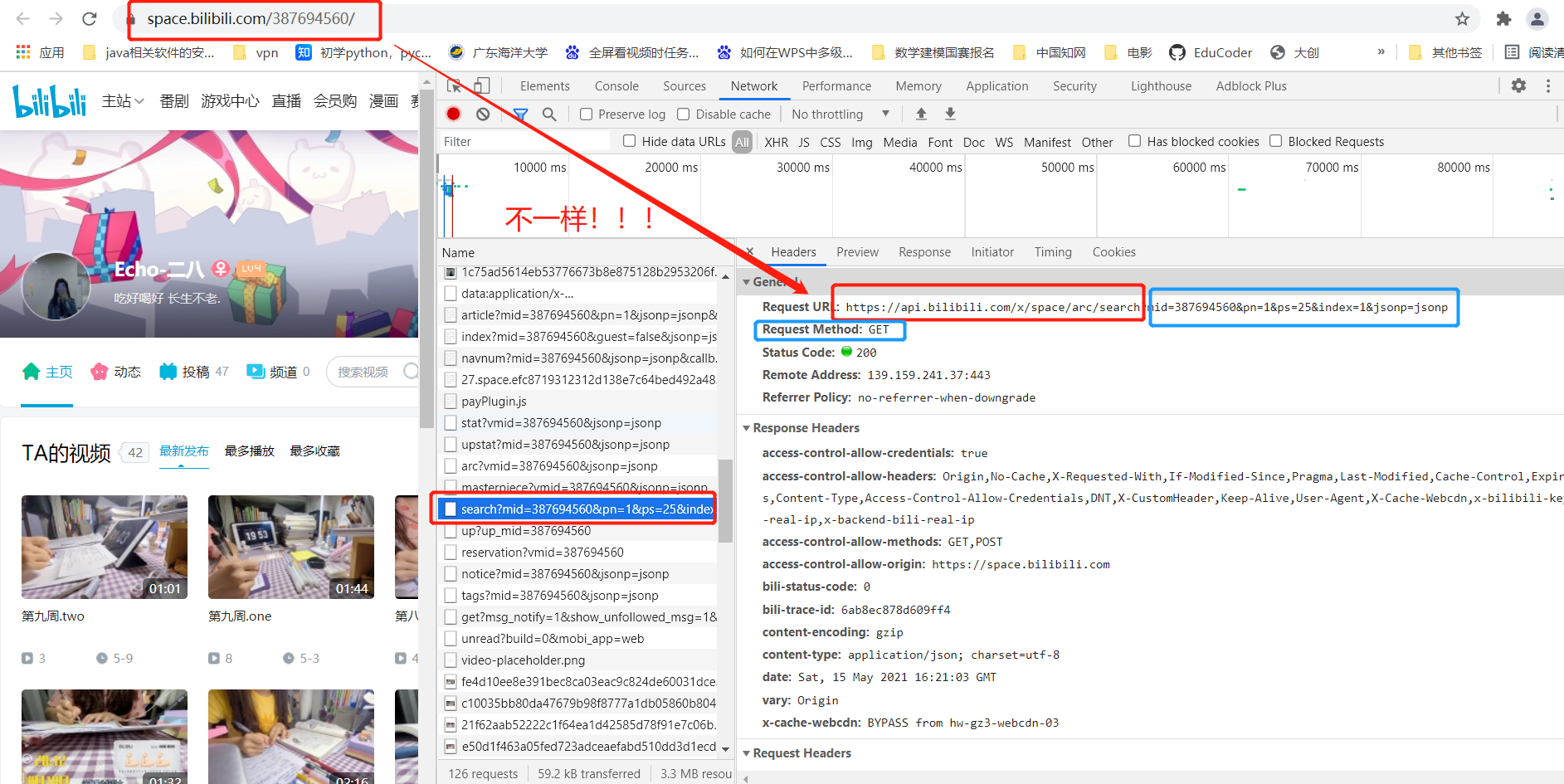Show All request types
Image resolution: width=1564 pixels, height=784 pixels.
pyautogui.click(x=742, y=142)
